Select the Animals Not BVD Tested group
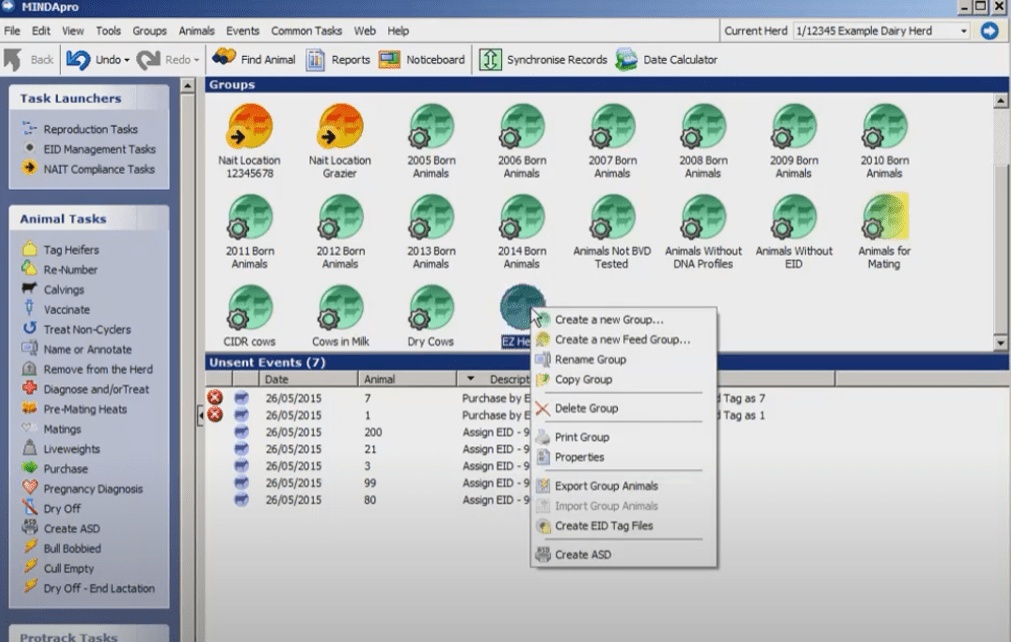 coord(612,231)
